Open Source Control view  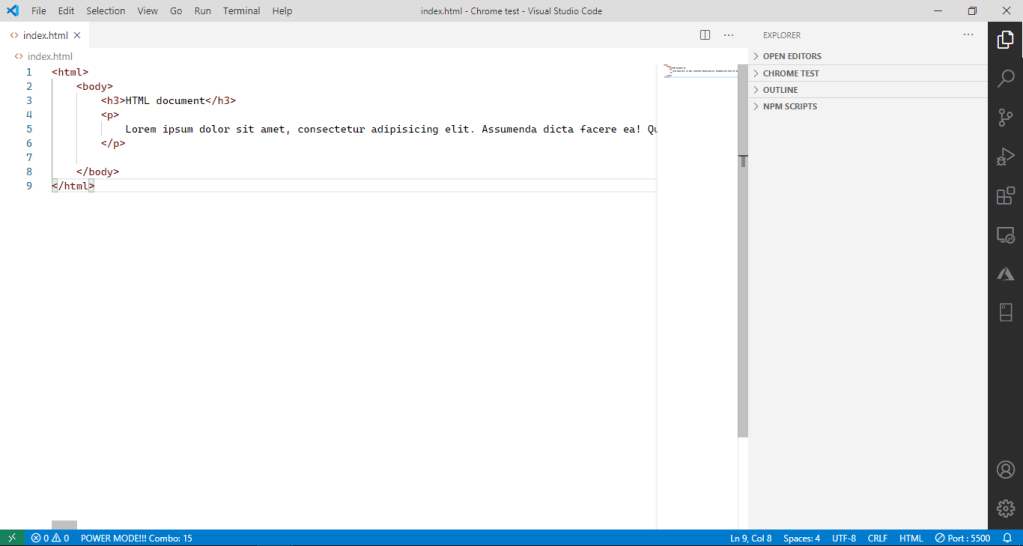1005,118
